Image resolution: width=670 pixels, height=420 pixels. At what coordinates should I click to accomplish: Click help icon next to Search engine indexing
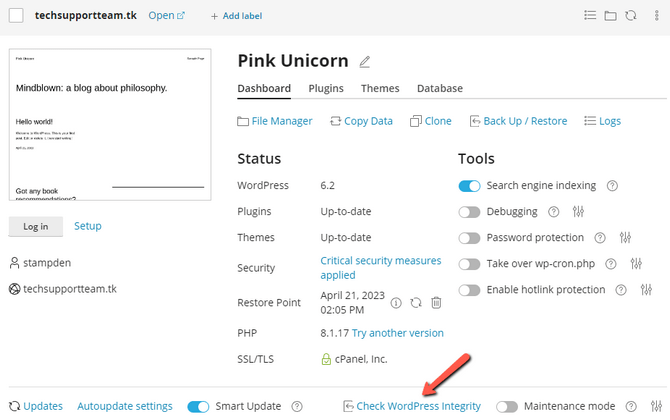(x=612, y=186)
